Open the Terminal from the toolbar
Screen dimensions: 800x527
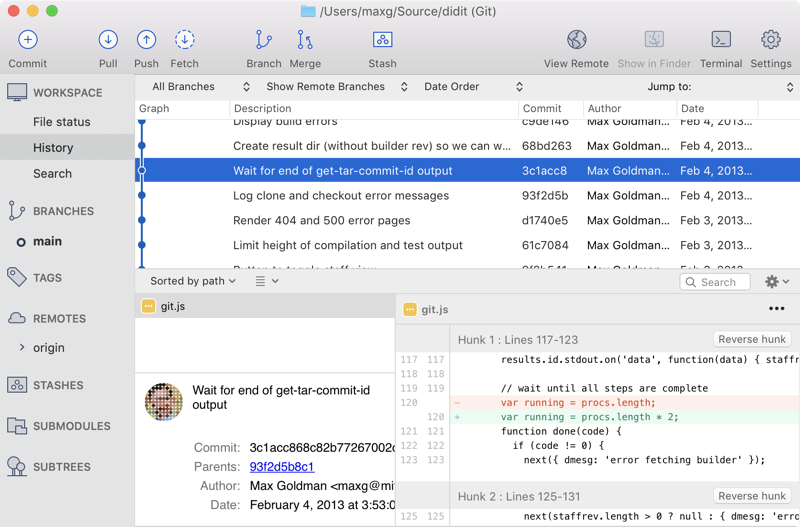[721, 40]
